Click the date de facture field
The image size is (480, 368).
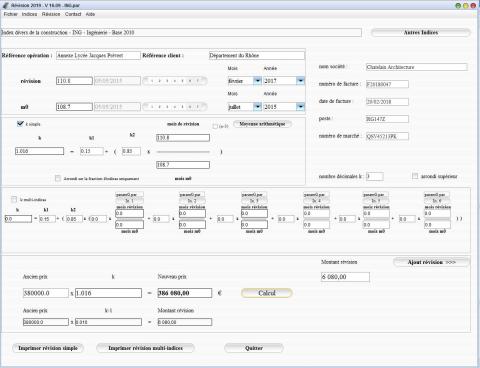tap(387, 102)
